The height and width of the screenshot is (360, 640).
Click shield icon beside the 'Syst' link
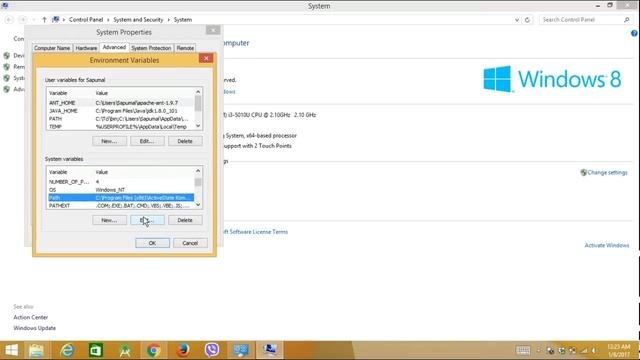click(7, 78)
